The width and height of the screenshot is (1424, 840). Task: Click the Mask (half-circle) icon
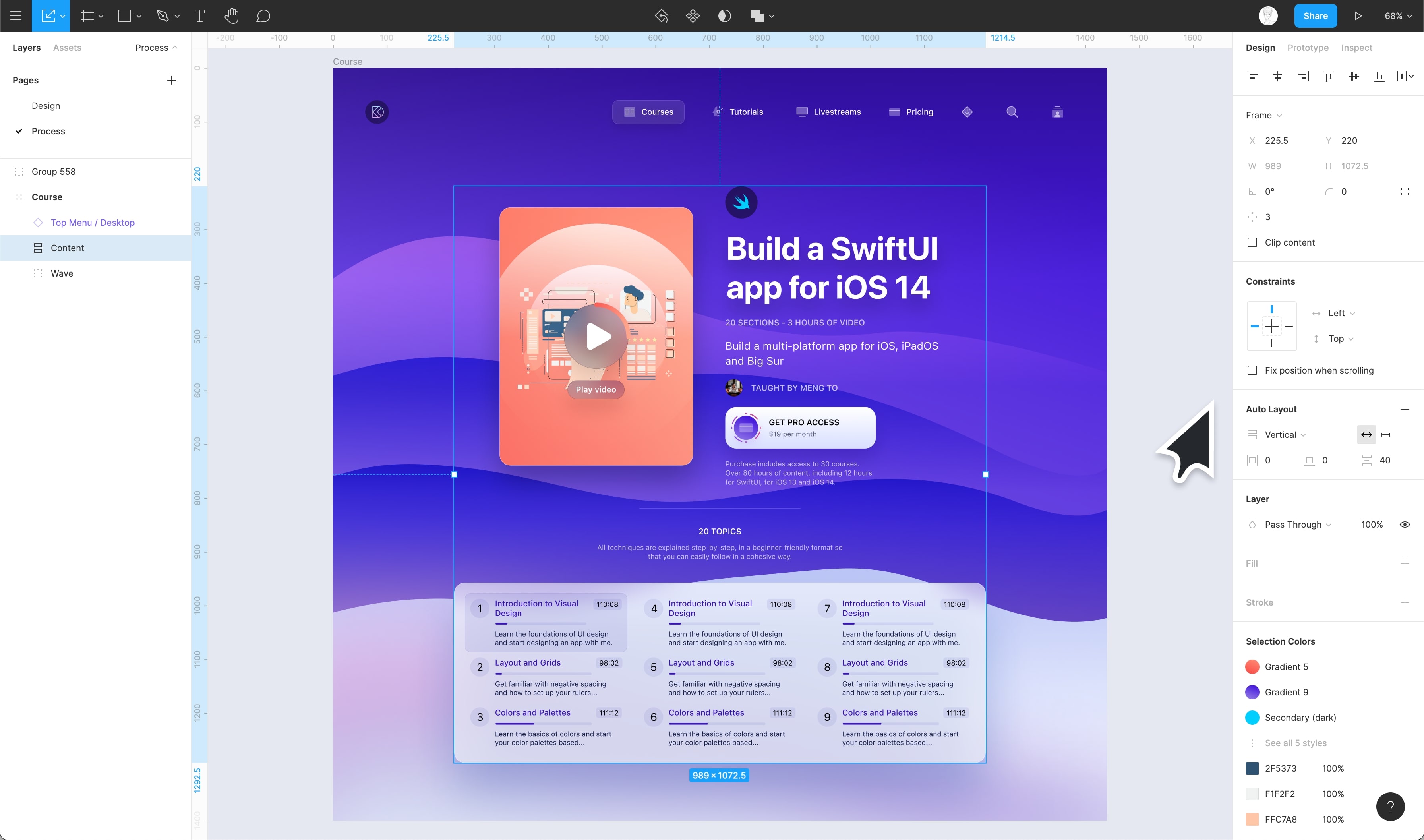click(724, 16)
